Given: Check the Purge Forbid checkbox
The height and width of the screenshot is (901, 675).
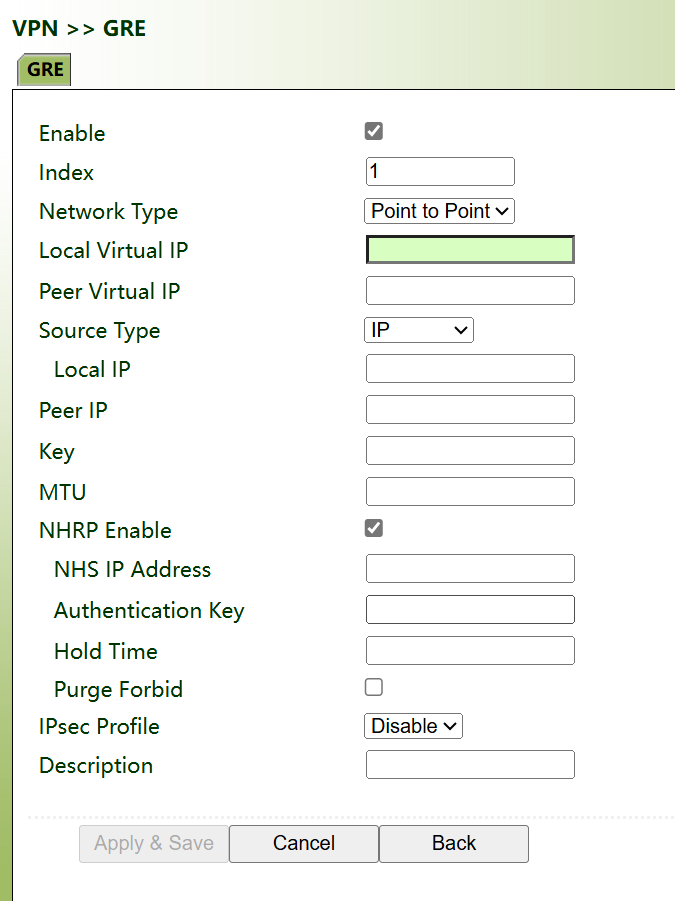Looking at the screenshot, I should point(374,687).
